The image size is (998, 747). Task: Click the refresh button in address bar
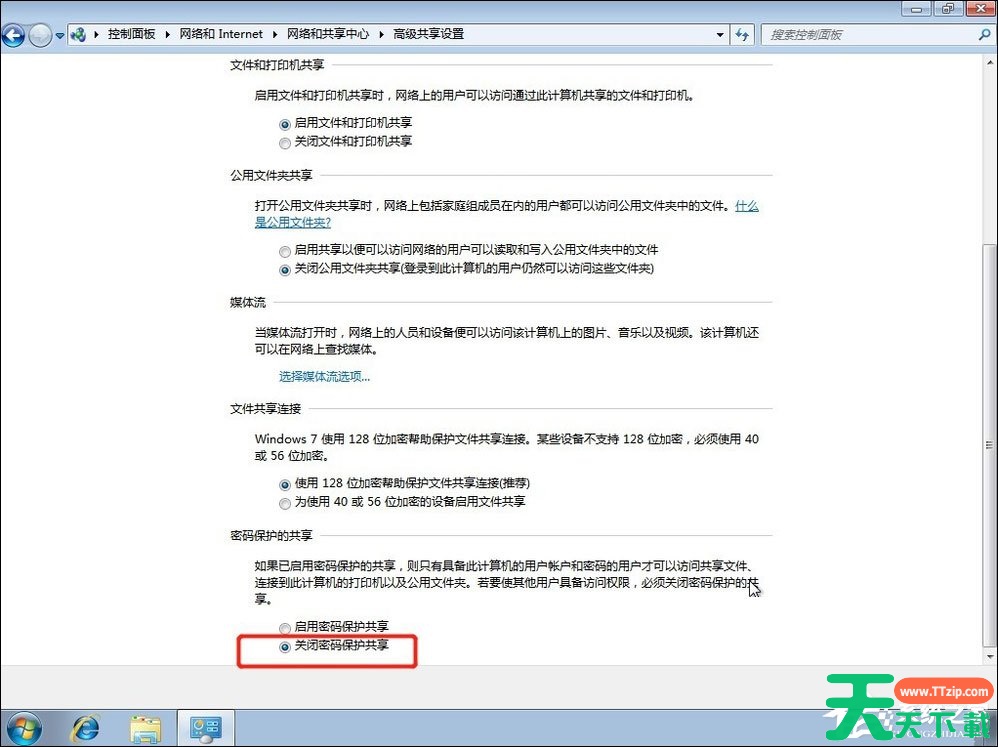pos(742,35)
